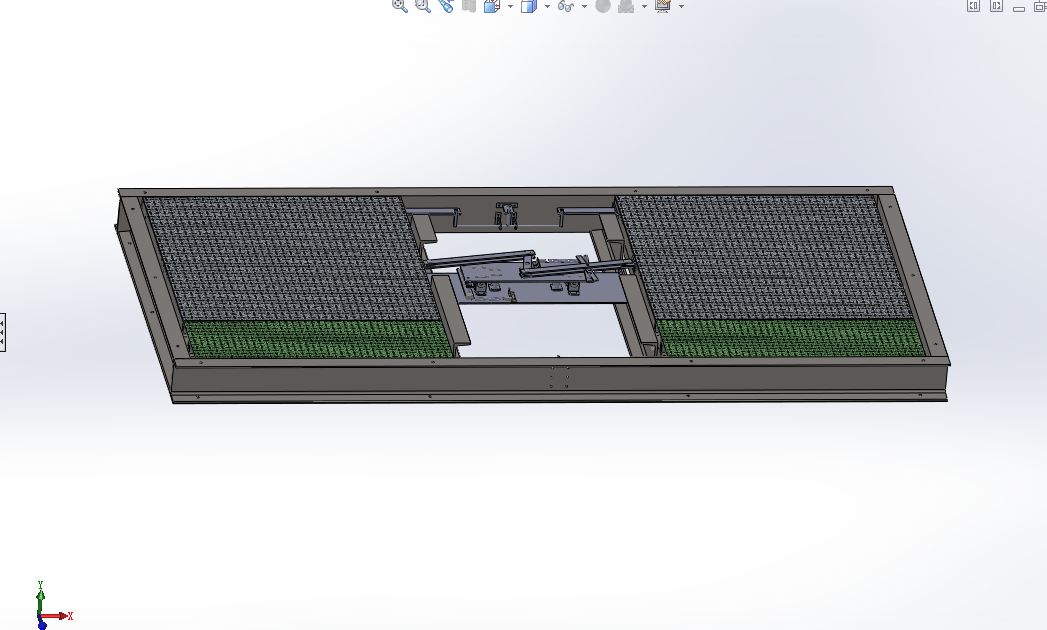Activate the Section View tool
Viewport: 1047px width, 630px height.
coord(469,6)
